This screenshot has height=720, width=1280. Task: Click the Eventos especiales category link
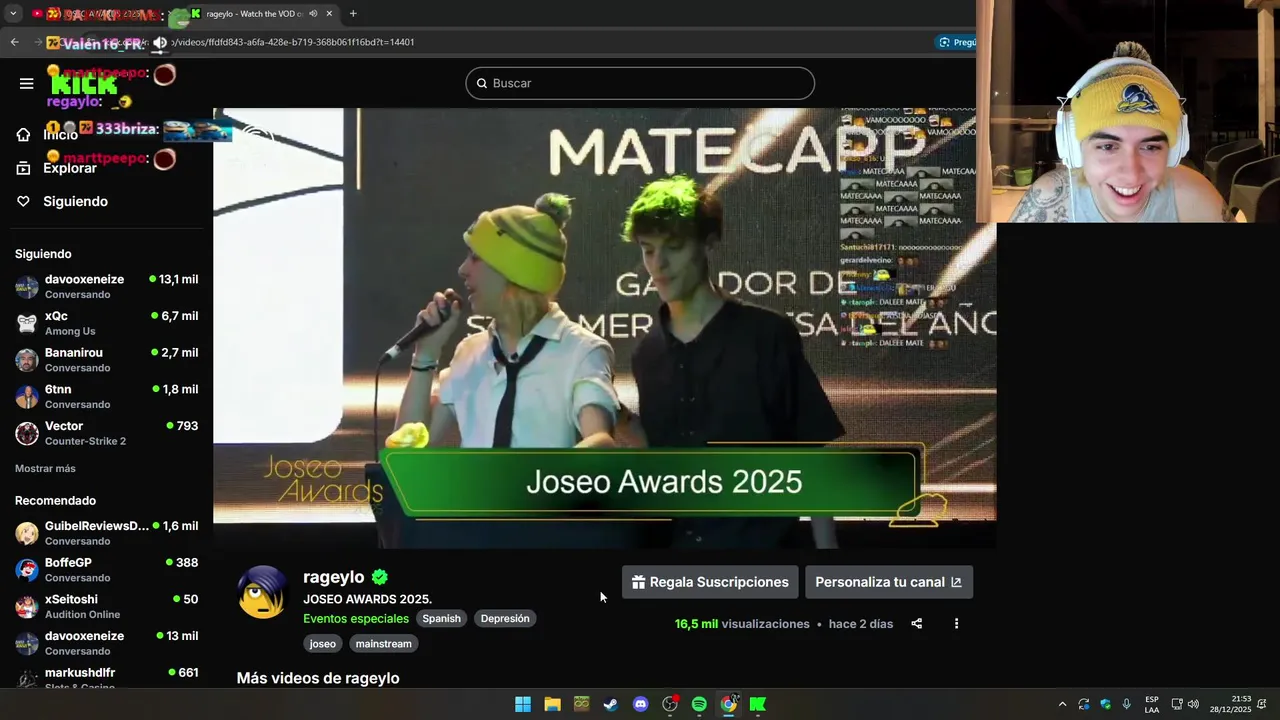click(356, 618)
